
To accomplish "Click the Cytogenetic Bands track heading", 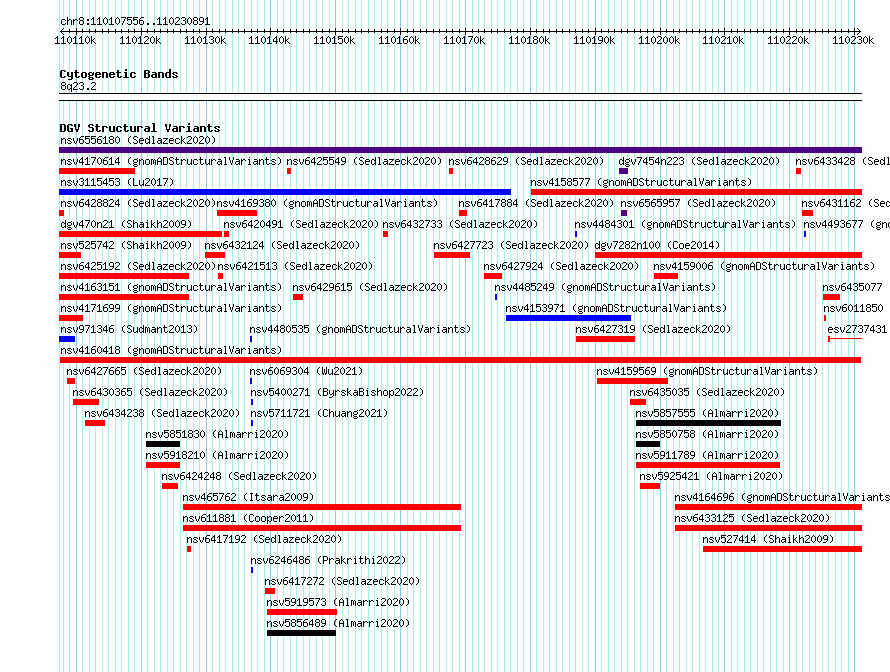I will coord(119,74).
